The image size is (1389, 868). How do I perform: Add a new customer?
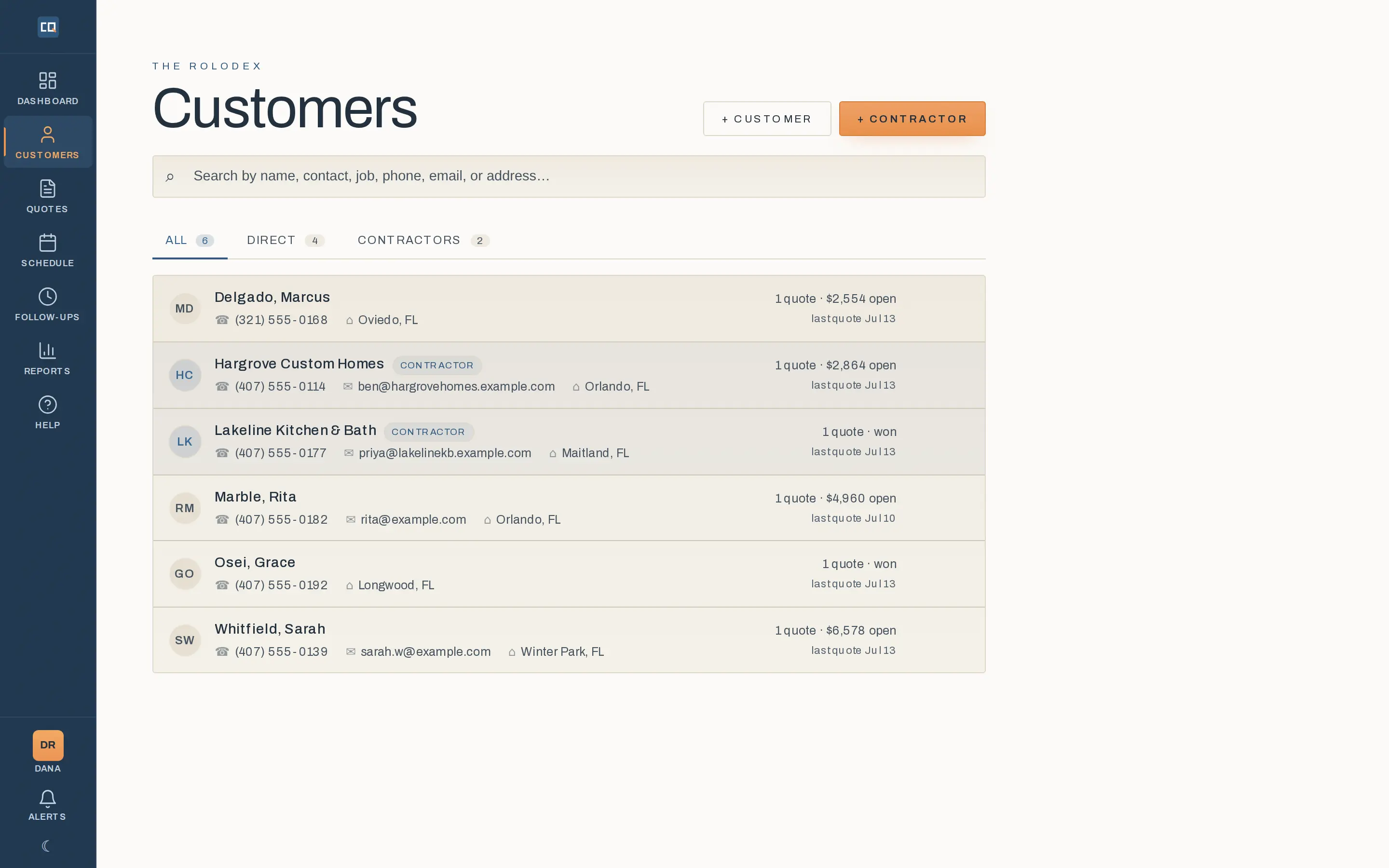tap(767, 119)
